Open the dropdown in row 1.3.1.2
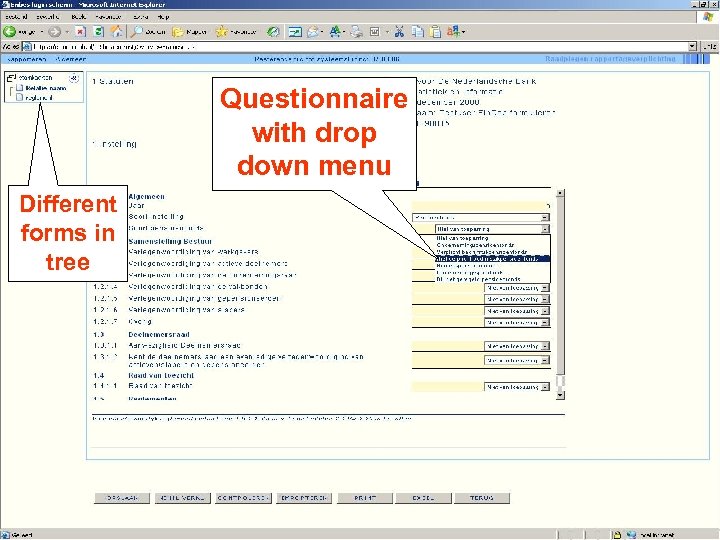 click(x=517, y=360)
